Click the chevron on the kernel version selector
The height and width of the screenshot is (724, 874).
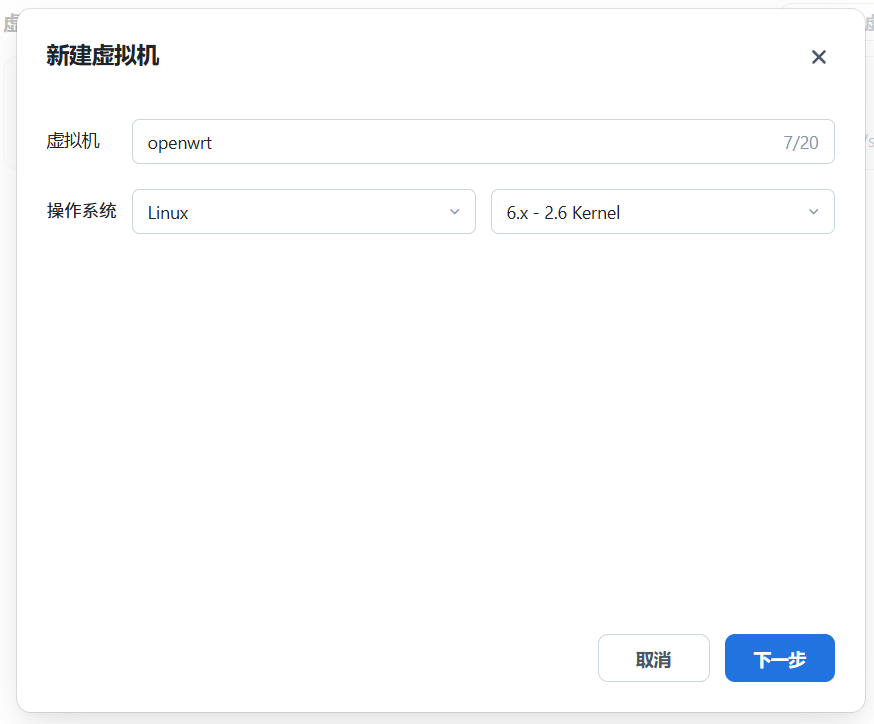click(814, 212)
